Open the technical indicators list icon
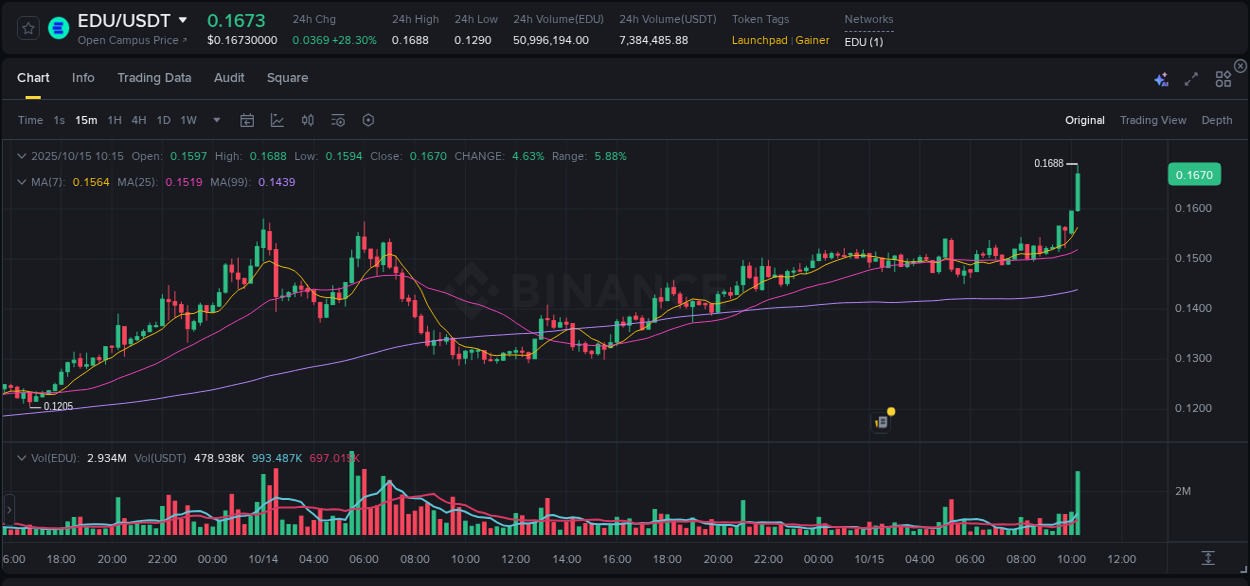Viewport: 1250px width, 586px height. click(x=337, y=120)
